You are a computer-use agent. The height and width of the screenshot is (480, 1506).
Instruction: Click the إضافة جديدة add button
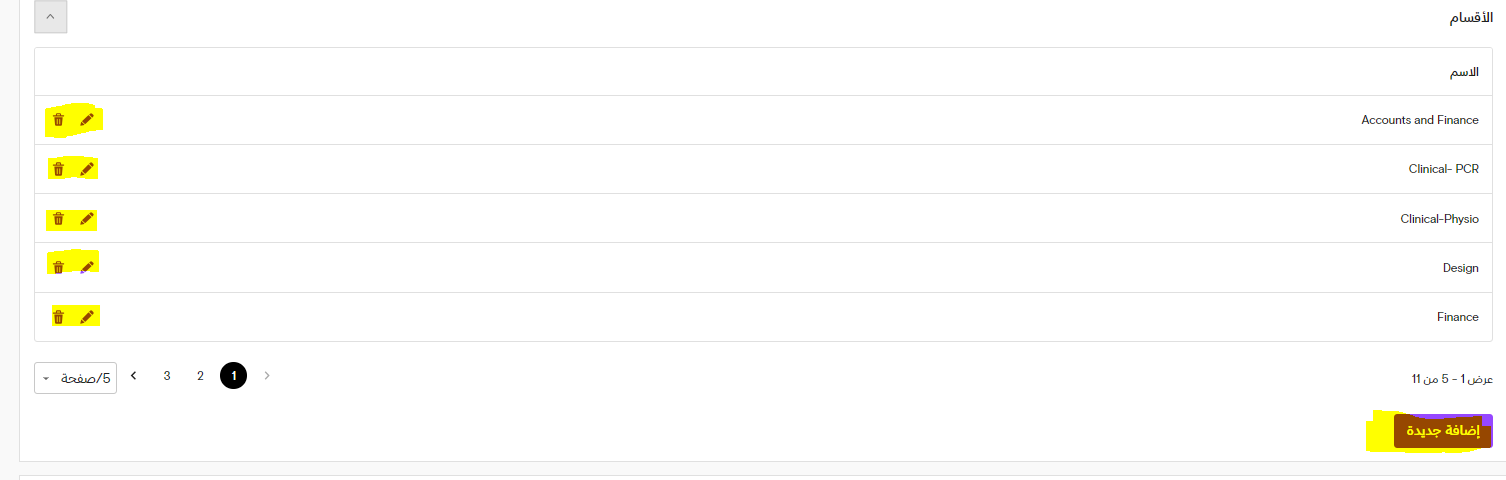[1443, 431]
